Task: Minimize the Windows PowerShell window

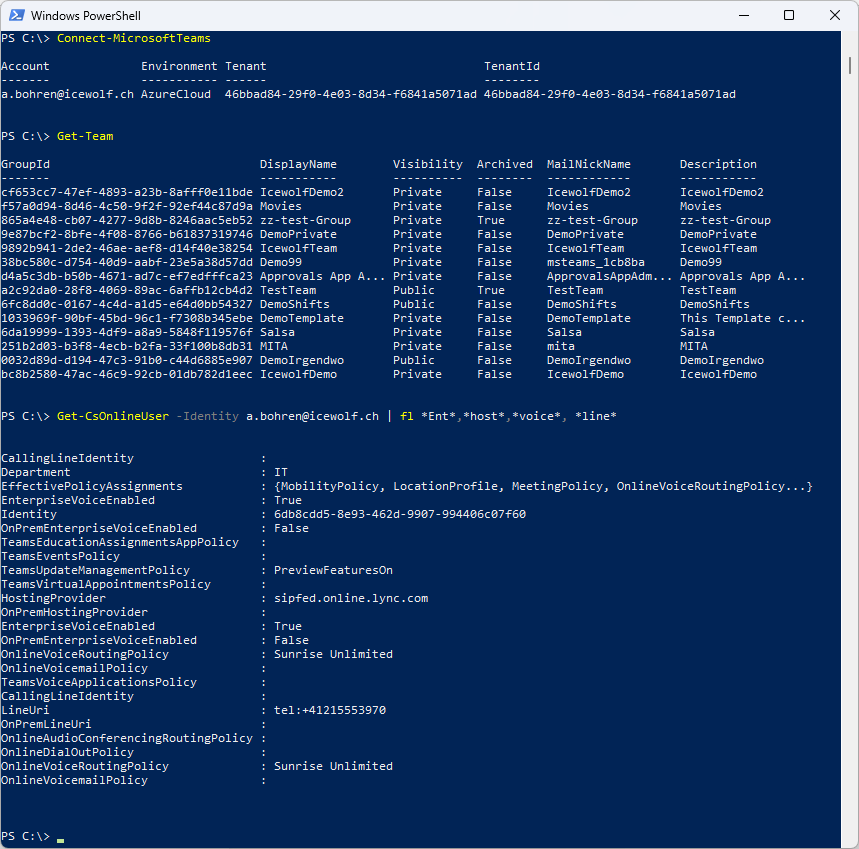Action: pyautogui.click(x=742, y=16)
